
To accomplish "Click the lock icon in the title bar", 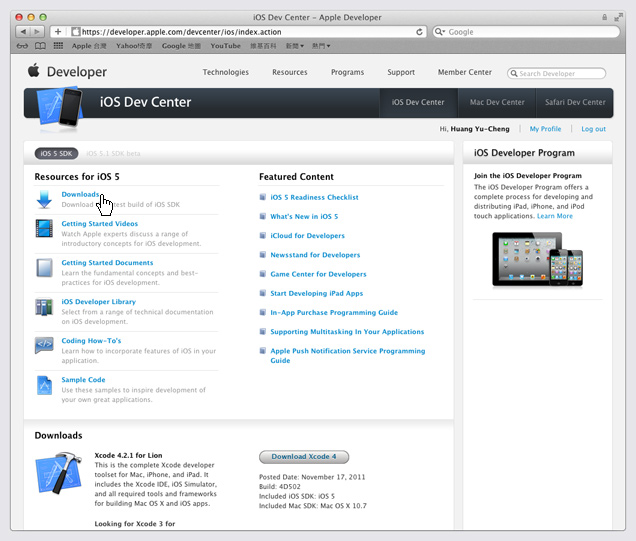I will [605, 17].
